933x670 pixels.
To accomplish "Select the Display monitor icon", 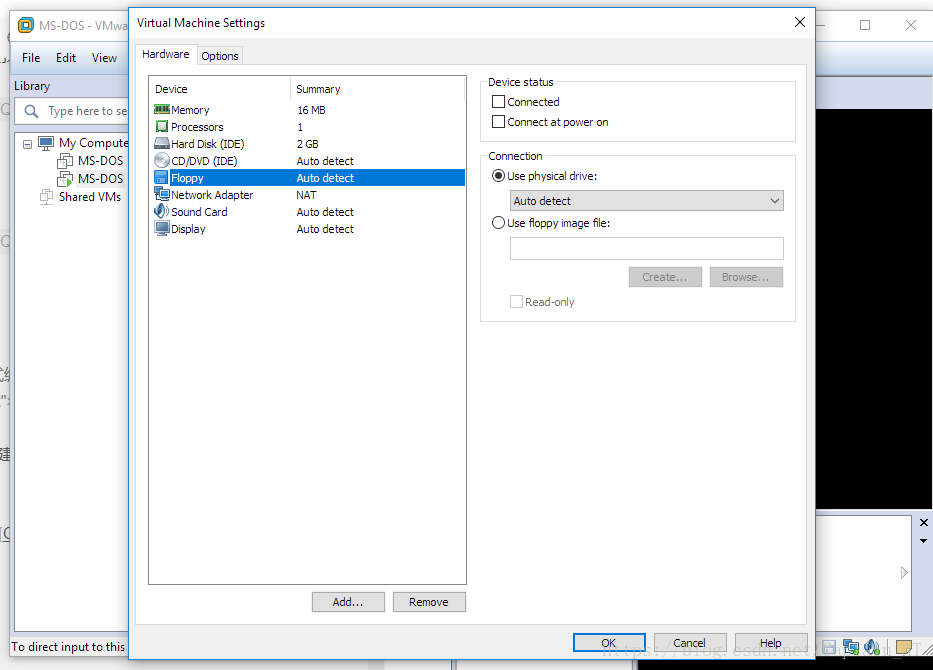I will click(x=161, y=228).
